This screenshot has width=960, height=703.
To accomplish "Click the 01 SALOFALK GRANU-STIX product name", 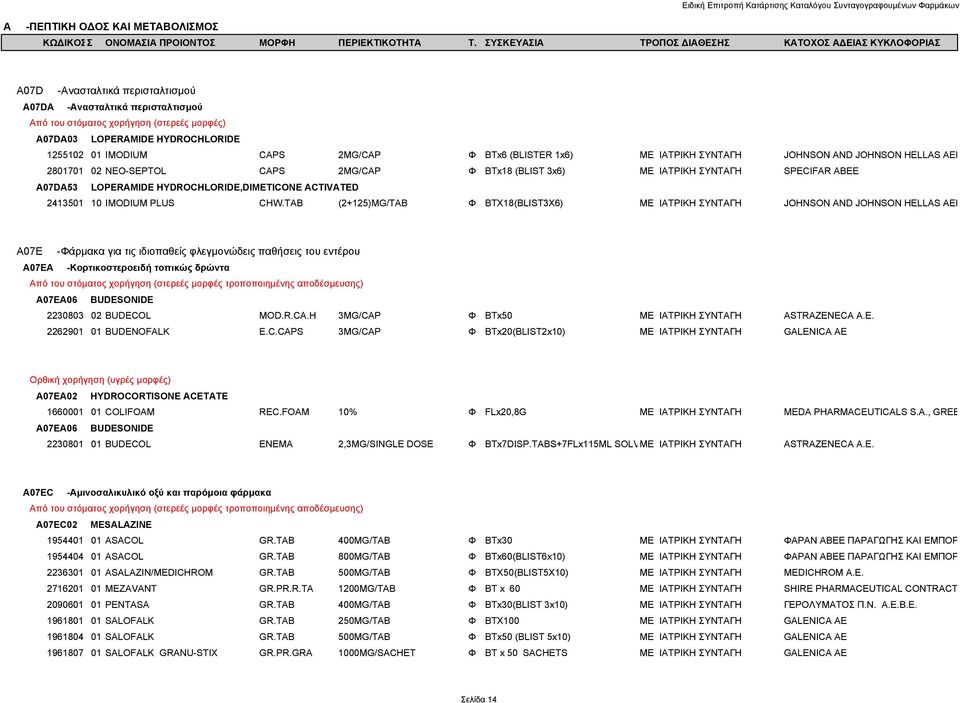I will [x=154, y=653].
